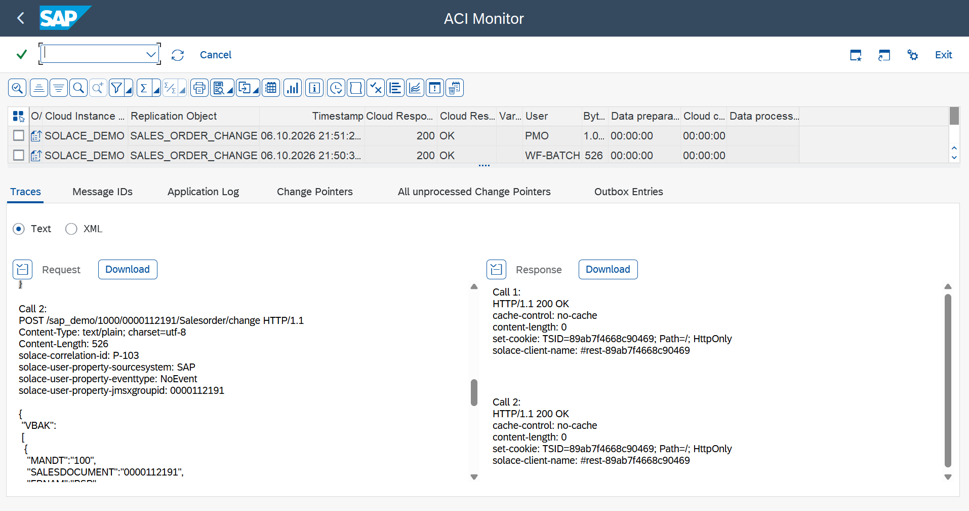Sort the table in ascending order
Image resolution: width=969 pixels, height=511 pixels.
tap(38, 88)
